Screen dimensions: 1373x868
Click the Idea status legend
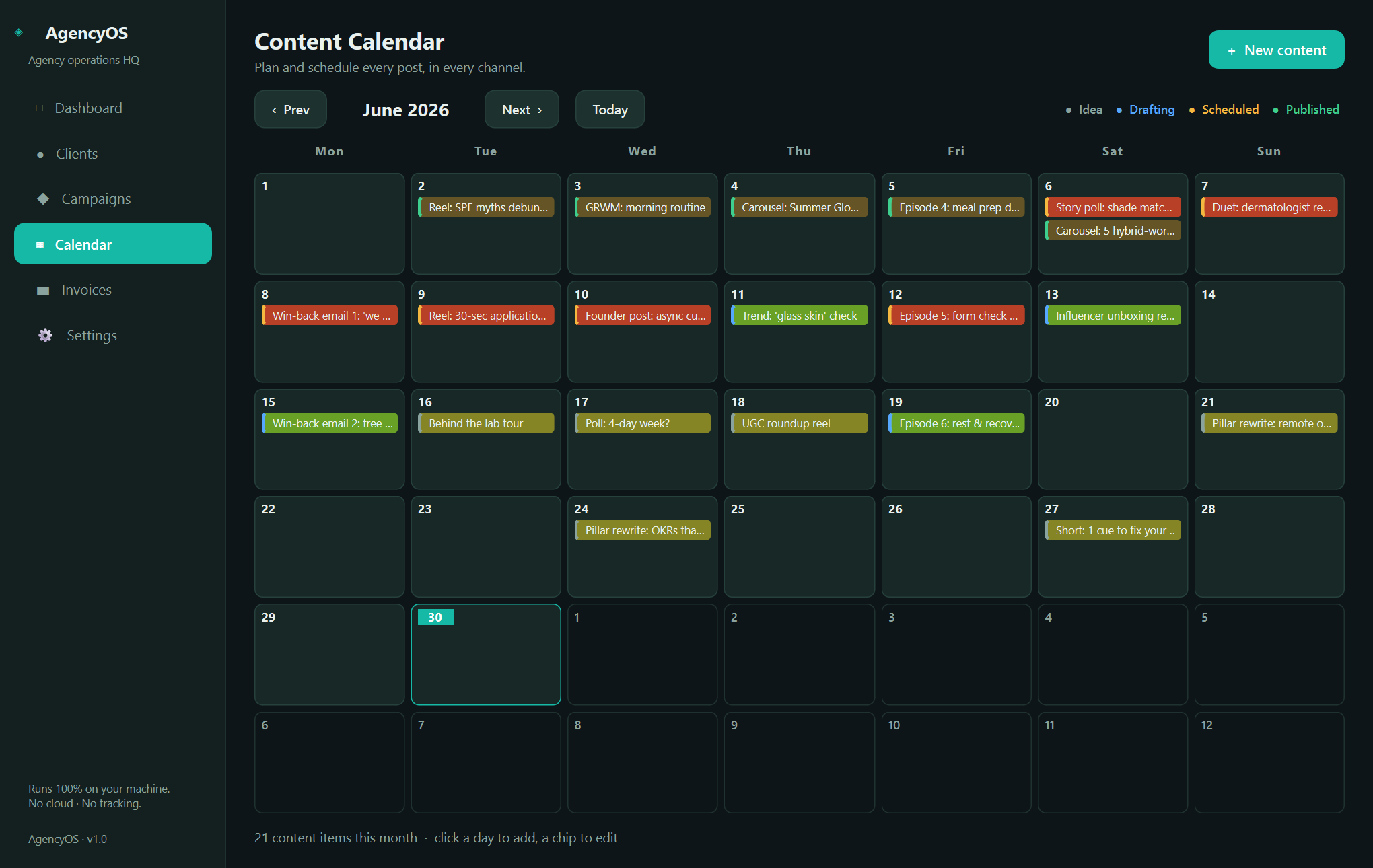coord(1084,110)
